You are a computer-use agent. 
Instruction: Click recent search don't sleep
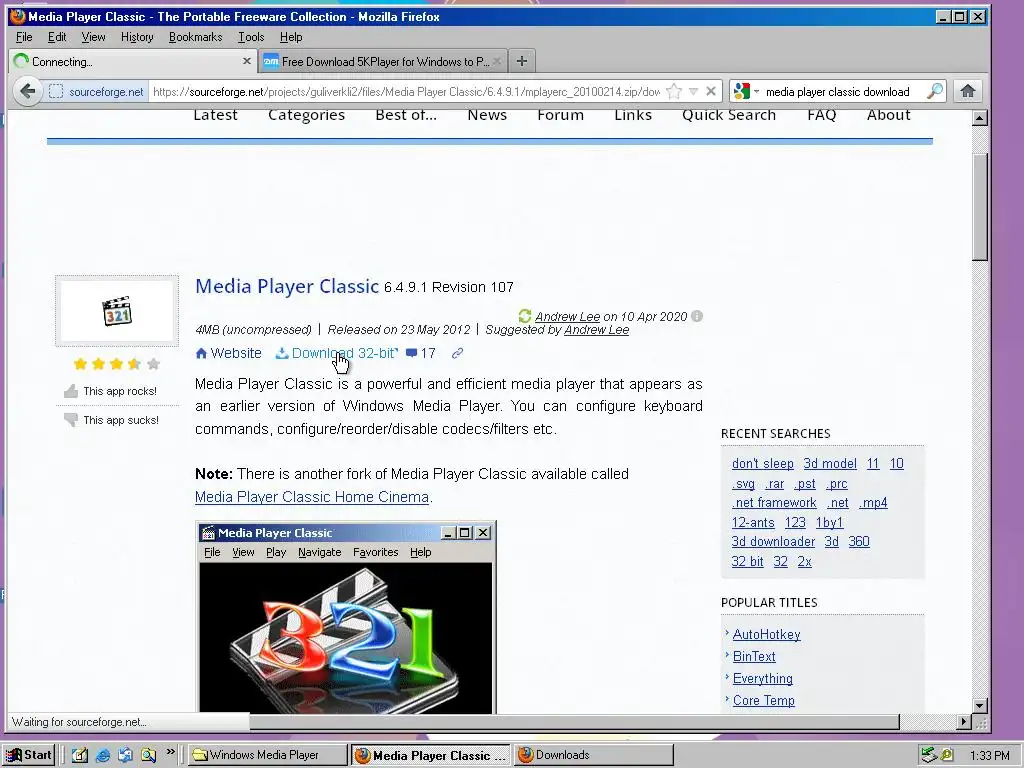coord(763,464)
